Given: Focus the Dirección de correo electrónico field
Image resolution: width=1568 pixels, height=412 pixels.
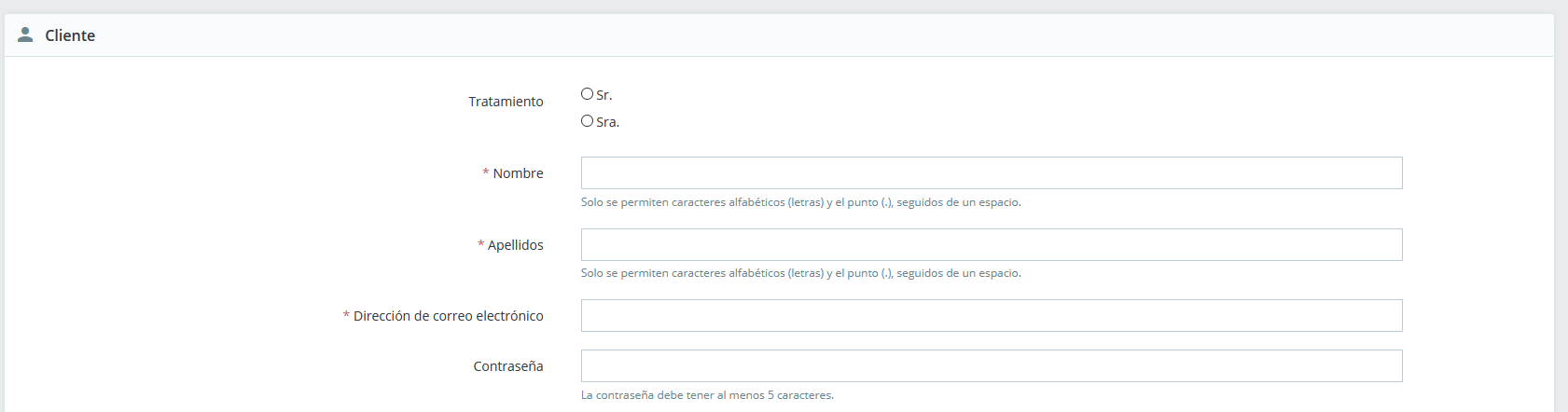Looking at the screenshot, I should pyautogui.click(x=991, y=316).
